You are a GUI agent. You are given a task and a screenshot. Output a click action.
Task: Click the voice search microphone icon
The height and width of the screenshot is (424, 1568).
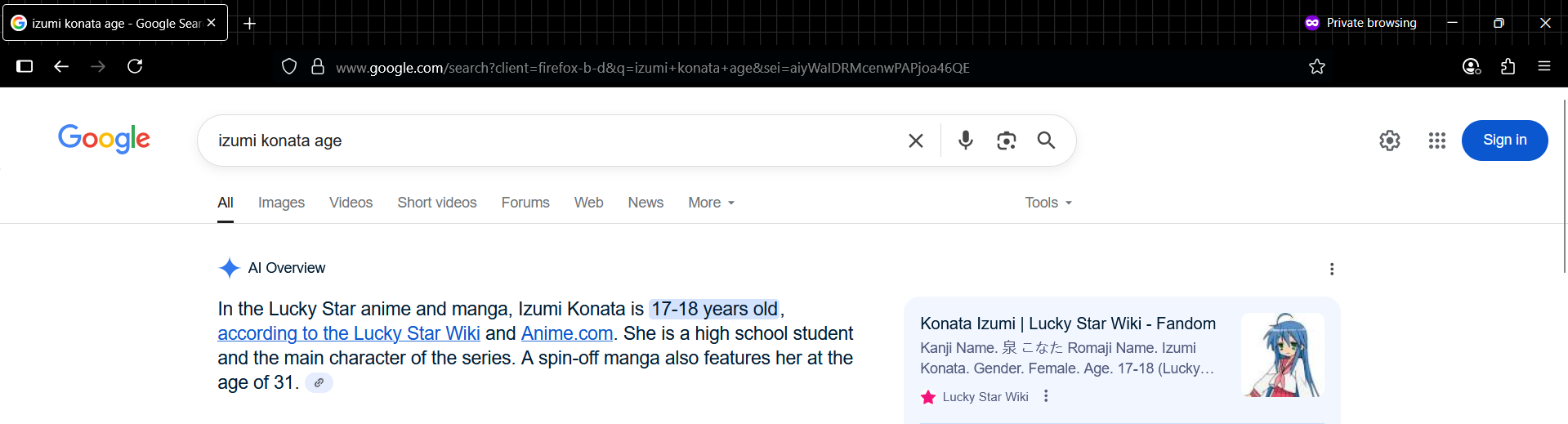pyautogui.click(x=965, y=141)
